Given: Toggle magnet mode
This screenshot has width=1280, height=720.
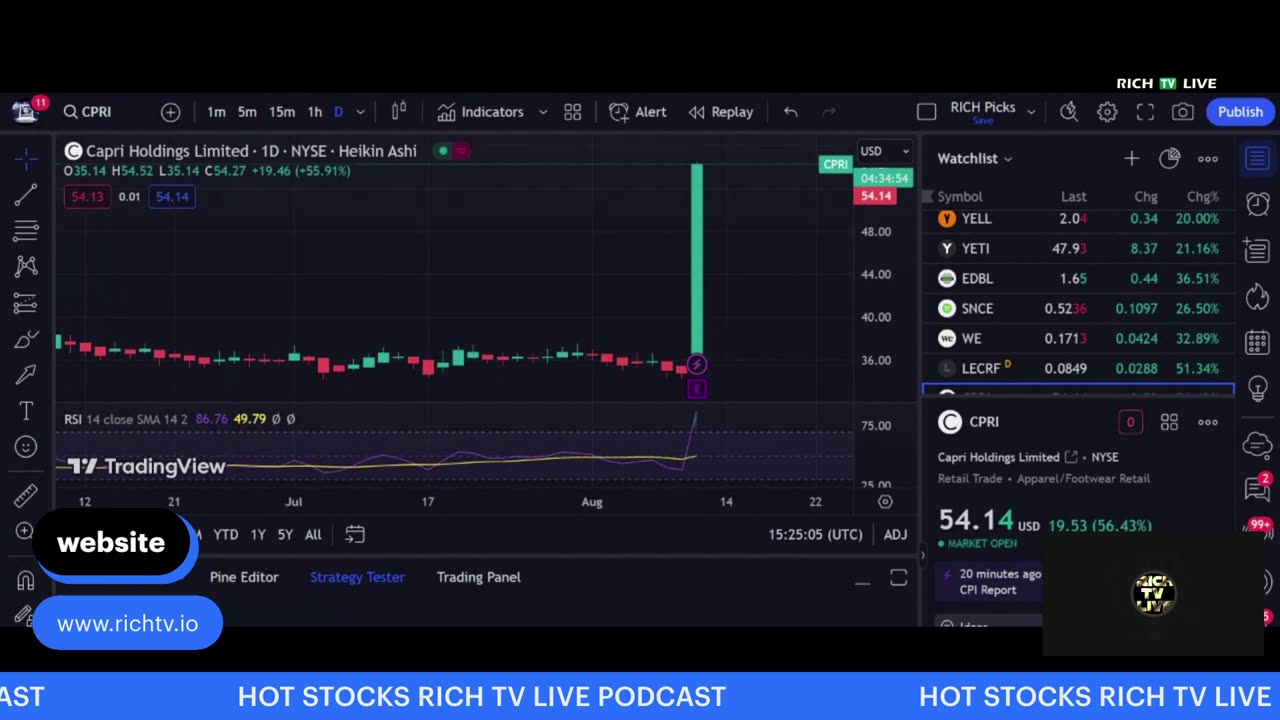Looking at the screenshot, I should pyautogui.click(x=26, y=580).
